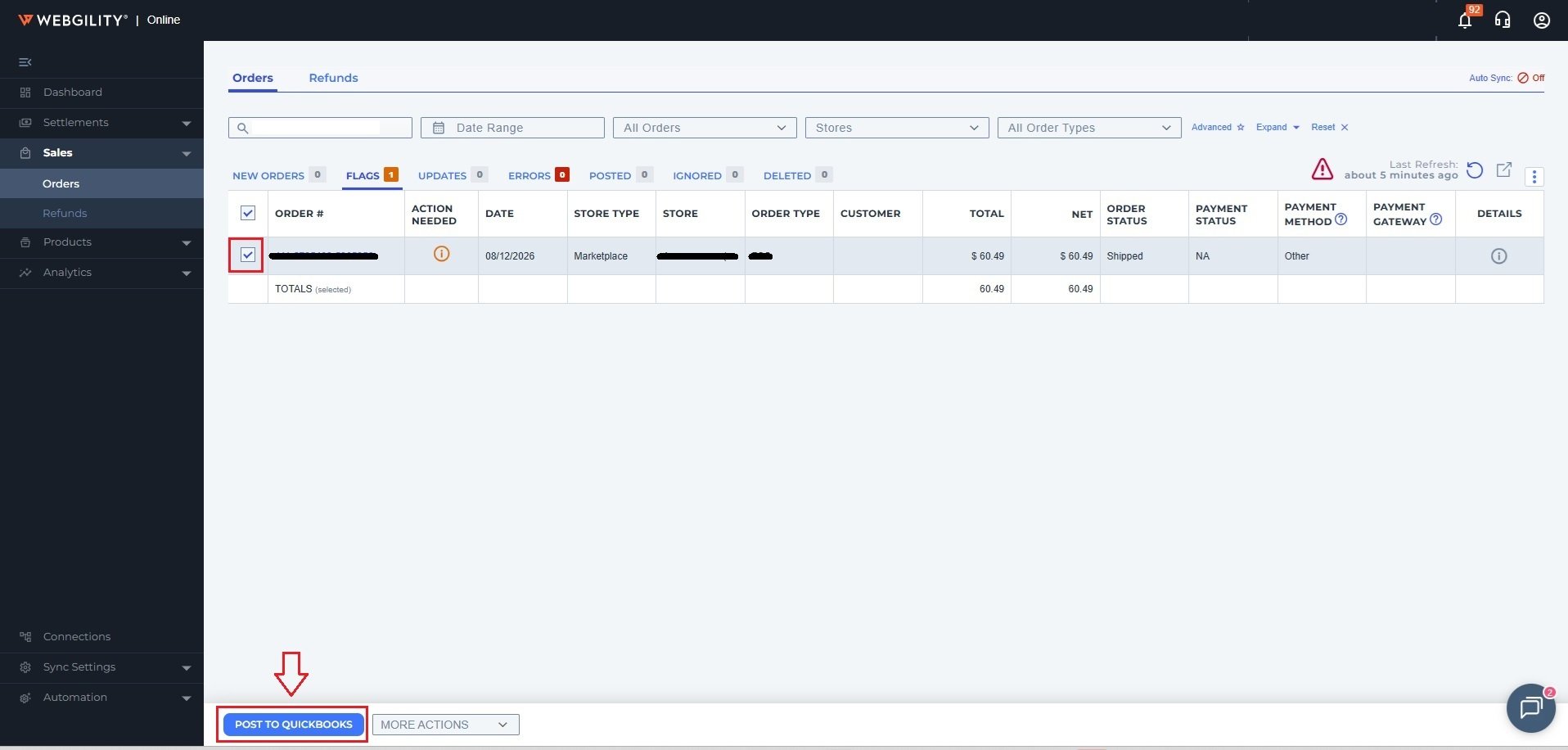Open the More Actions dropdown
The image size is (1568, 750).
(446, 725)
